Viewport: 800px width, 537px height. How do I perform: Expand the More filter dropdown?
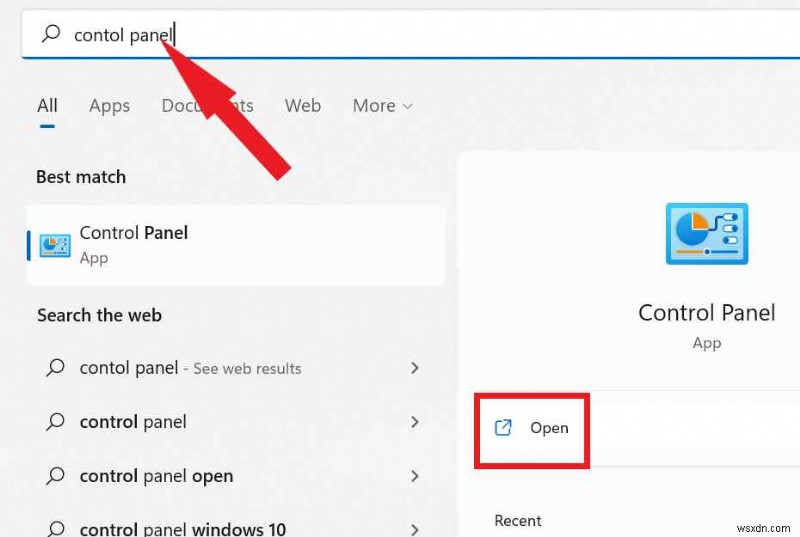click(x=382, y=106)
